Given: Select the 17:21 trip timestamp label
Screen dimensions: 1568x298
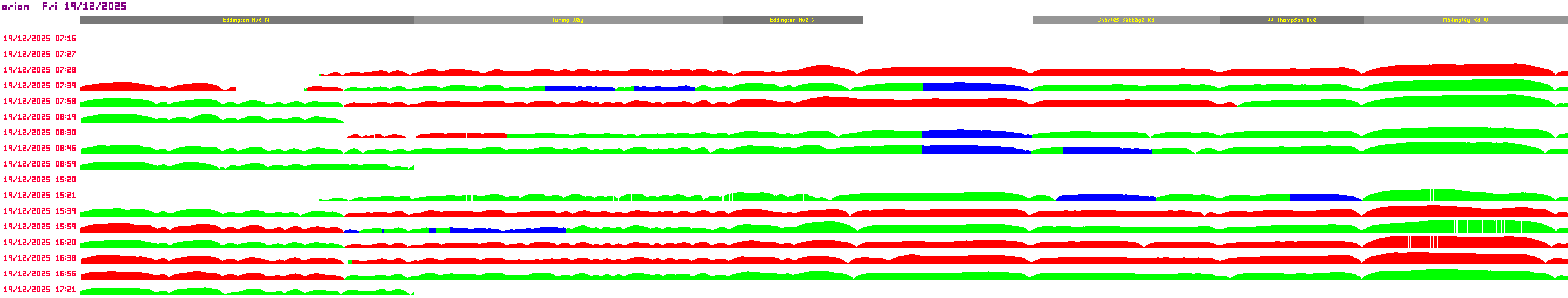Looking at the screenshot, I should (40, 289).
